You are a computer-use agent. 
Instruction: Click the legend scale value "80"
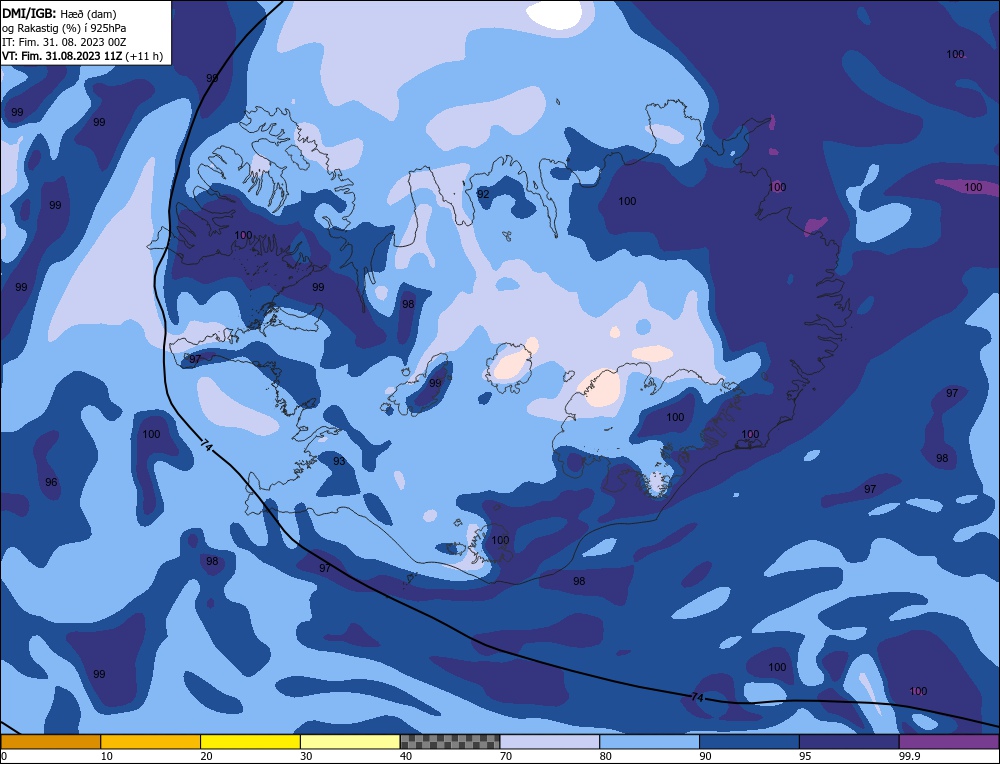point(605,756)
